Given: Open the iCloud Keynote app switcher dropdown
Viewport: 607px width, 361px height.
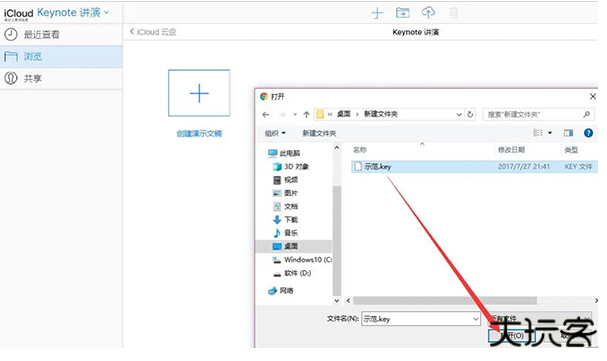Looking at the screenshot, I should (x=73, y=13).
